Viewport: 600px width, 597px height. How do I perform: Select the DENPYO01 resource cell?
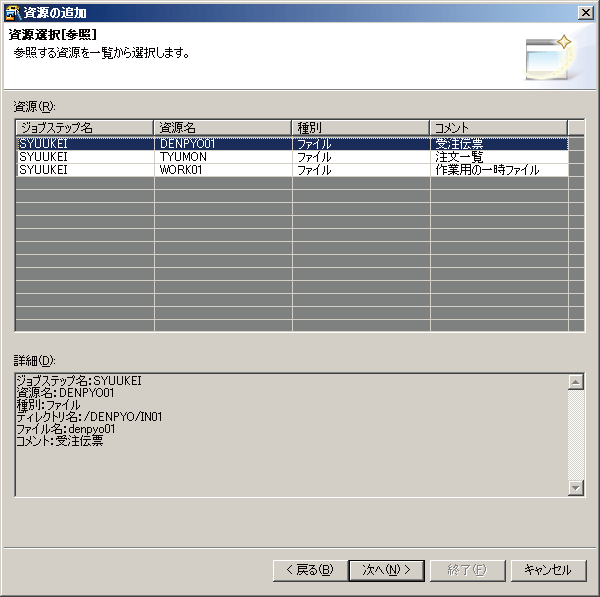(223, 144)
